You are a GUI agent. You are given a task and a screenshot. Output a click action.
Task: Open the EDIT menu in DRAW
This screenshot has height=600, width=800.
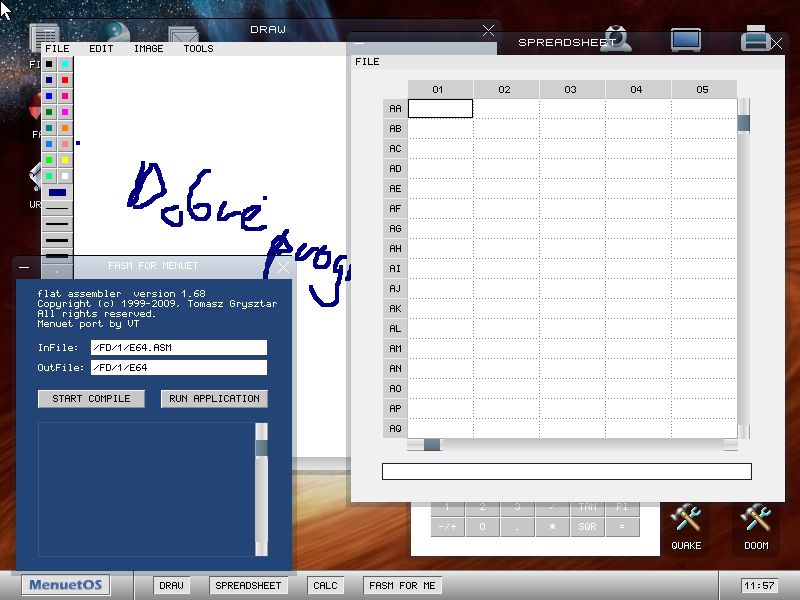click(101, 48)
